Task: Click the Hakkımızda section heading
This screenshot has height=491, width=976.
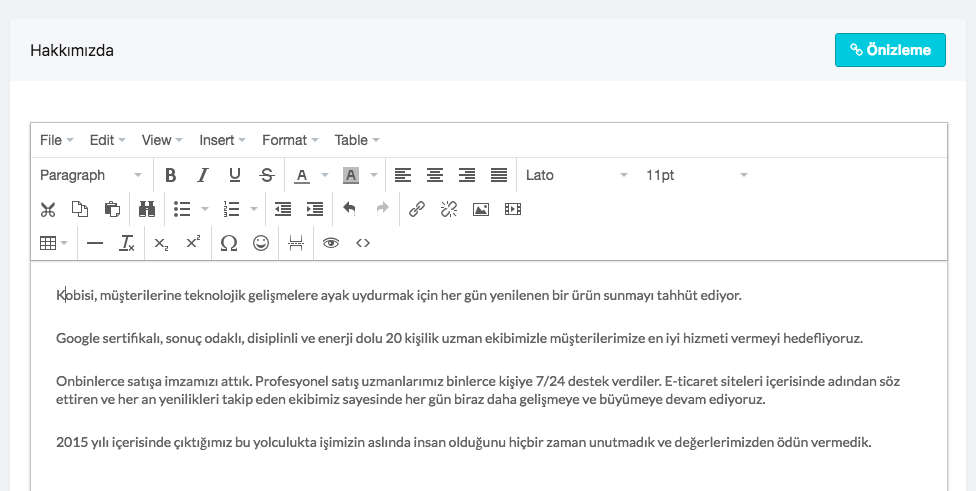Action: (x=72, y=50)
